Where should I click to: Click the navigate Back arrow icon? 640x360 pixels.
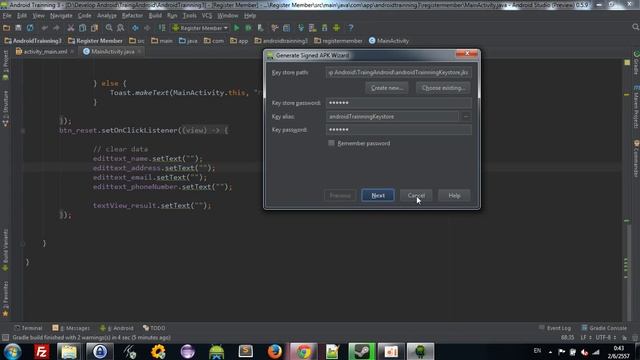click(135, 28)
